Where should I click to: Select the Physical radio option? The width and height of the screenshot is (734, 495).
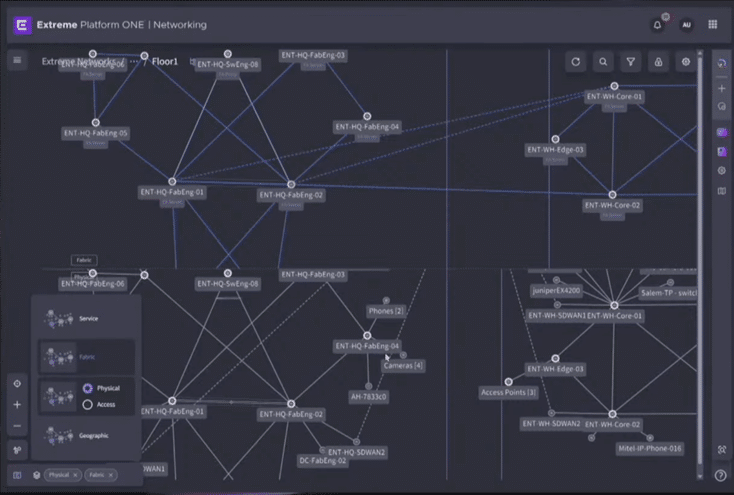point(88,388)
